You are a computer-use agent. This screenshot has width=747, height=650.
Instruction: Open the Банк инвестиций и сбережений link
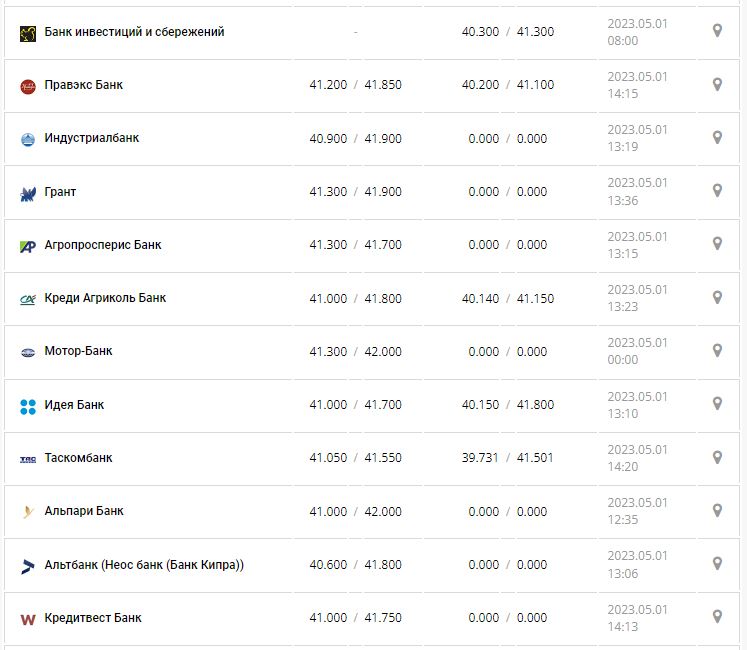tap(134, 32)
